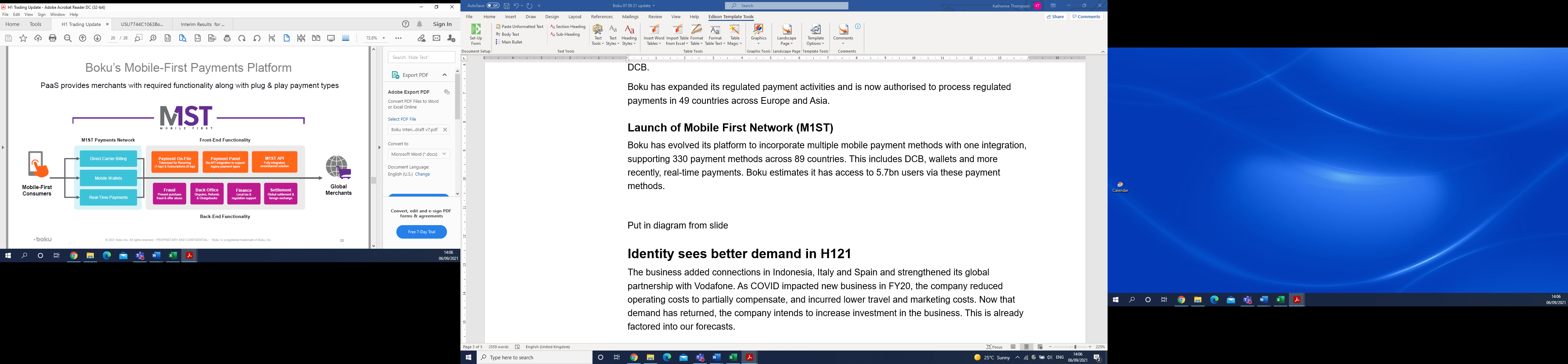
Task: Open the References ribbon tab
Action: click(601, 17)
